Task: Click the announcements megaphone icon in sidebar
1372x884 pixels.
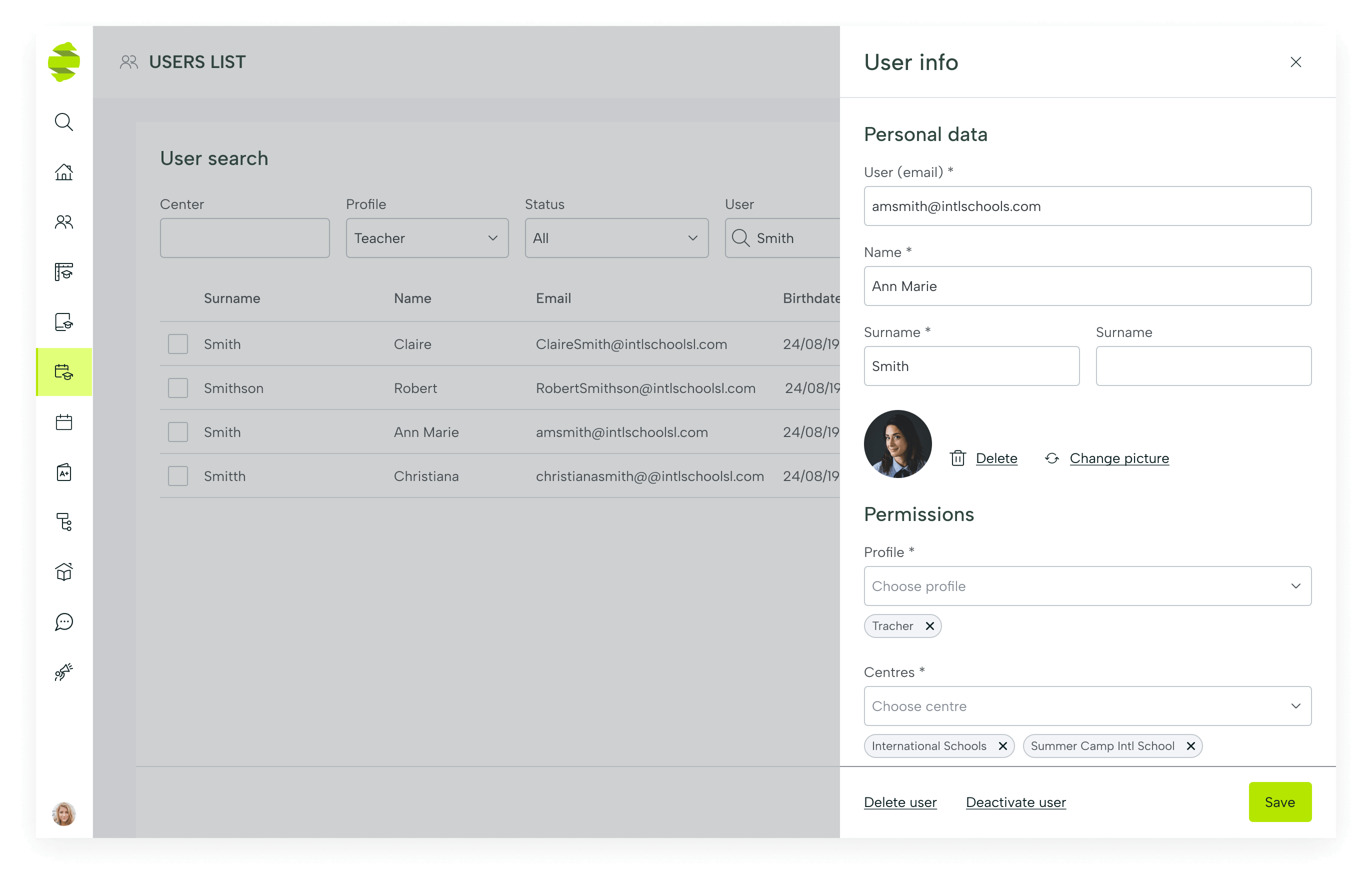Action: coord(63,671)
